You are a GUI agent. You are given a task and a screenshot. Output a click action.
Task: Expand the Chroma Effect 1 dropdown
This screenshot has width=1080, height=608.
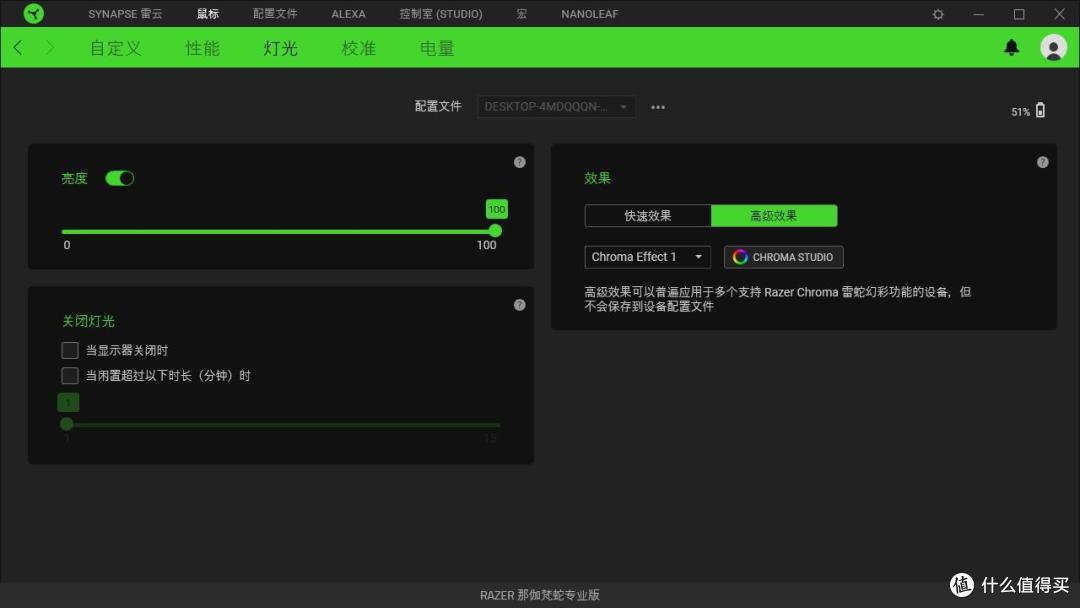pos(647,257)
